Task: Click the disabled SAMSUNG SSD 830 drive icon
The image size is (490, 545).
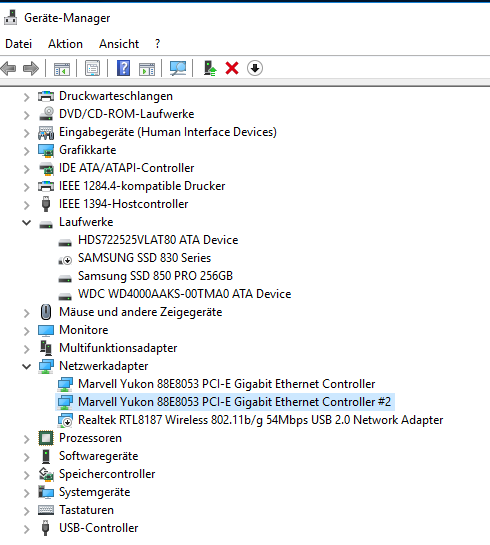Action: [65, 259]
